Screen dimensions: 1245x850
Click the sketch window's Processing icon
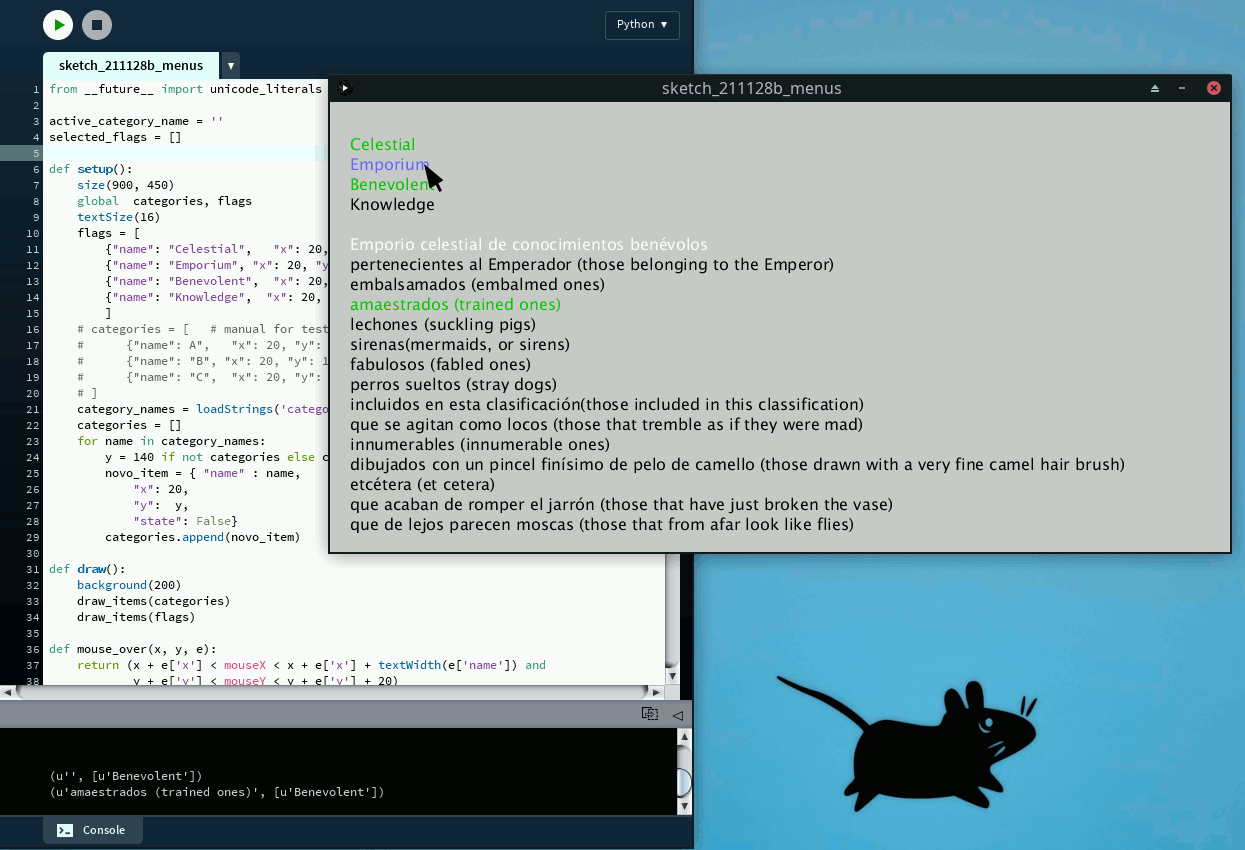tap(345, 88)
